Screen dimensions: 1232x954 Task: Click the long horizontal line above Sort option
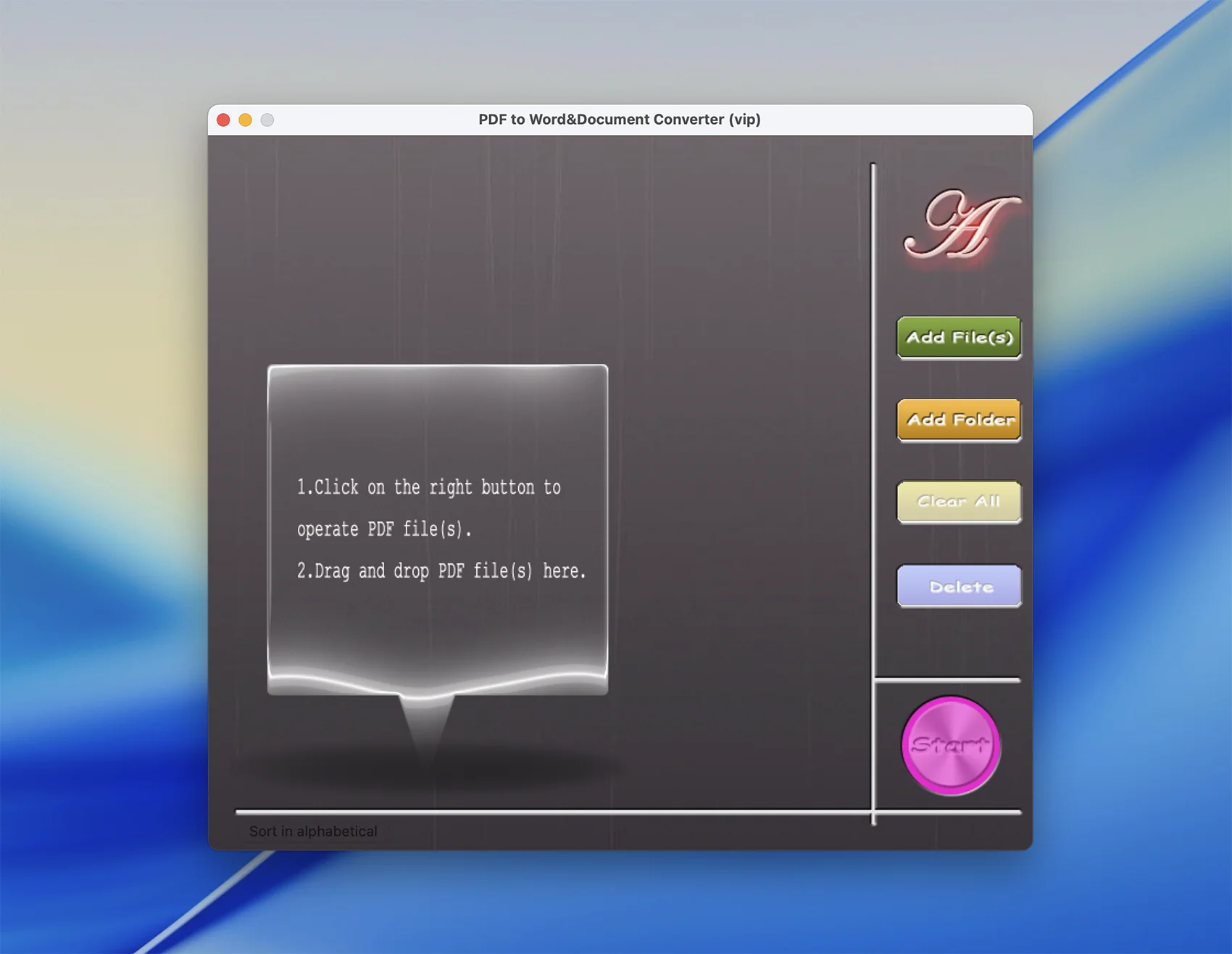[551, 812]
